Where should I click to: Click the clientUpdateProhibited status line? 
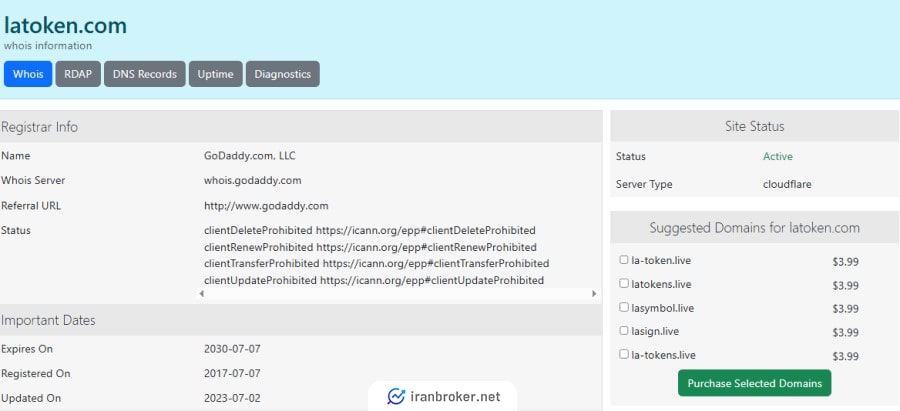tap(374, 281)
